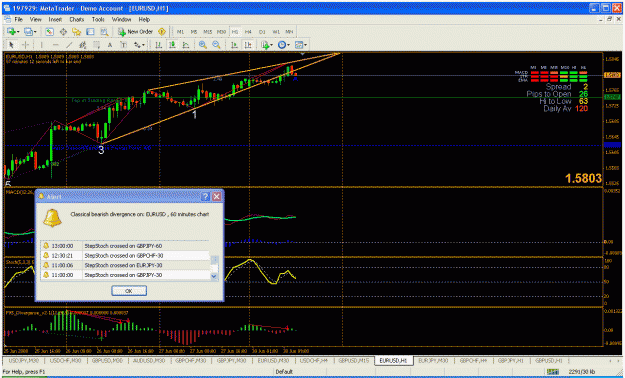Click OK in the Alert dialog
Image resolution: width=625 pixels, height=378 pixels.
(x=129, y=291)
